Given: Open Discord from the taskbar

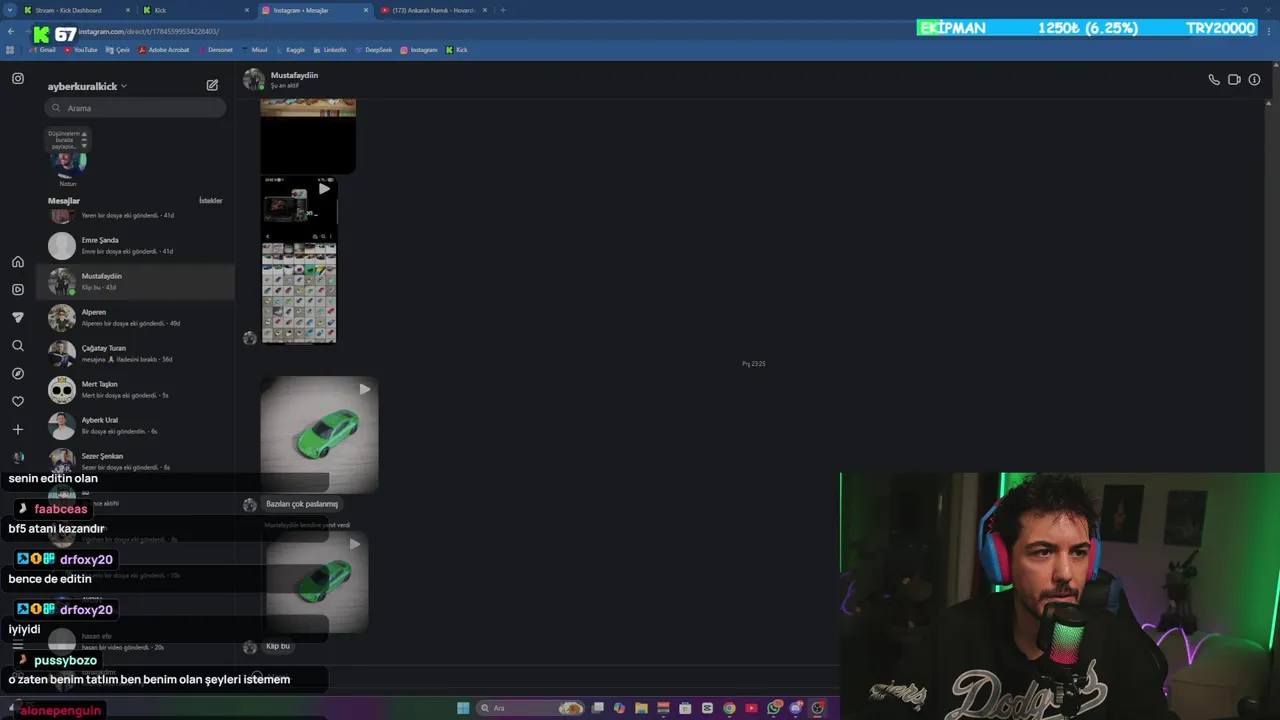Looking at the screenshot, I should [795, 708].
